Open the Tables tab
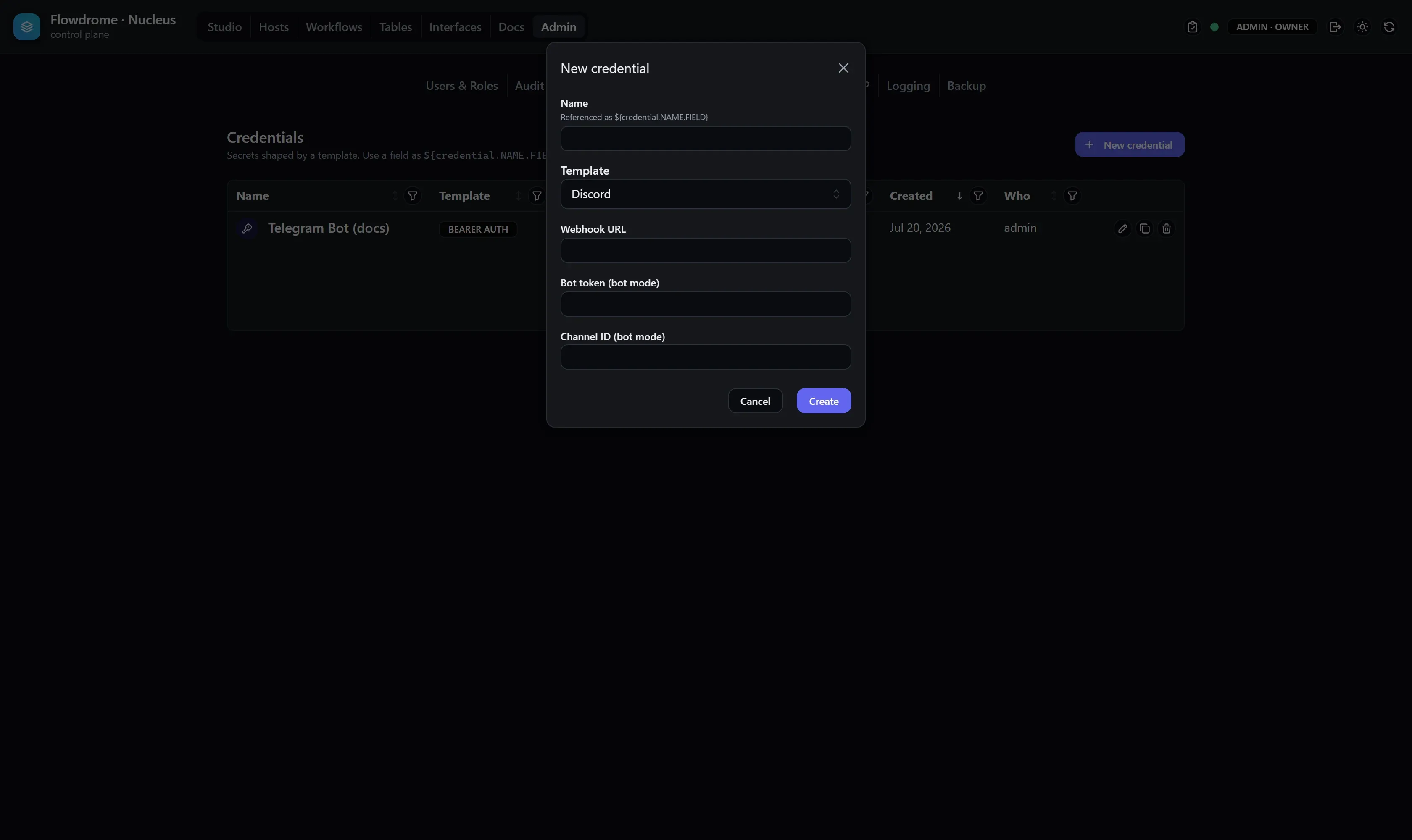This screenshot has width=1412, height=840. (x=395, y=26)
